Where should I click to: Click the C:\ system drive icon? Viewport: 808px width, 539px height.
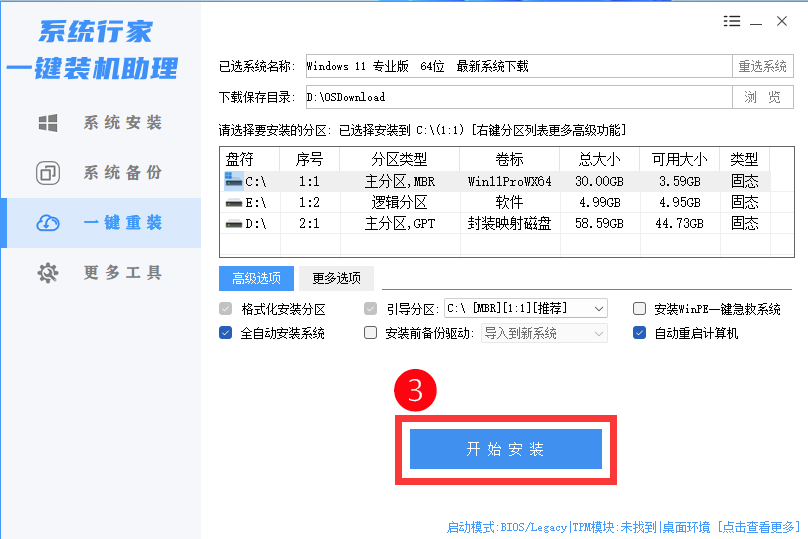click(234, 181)
